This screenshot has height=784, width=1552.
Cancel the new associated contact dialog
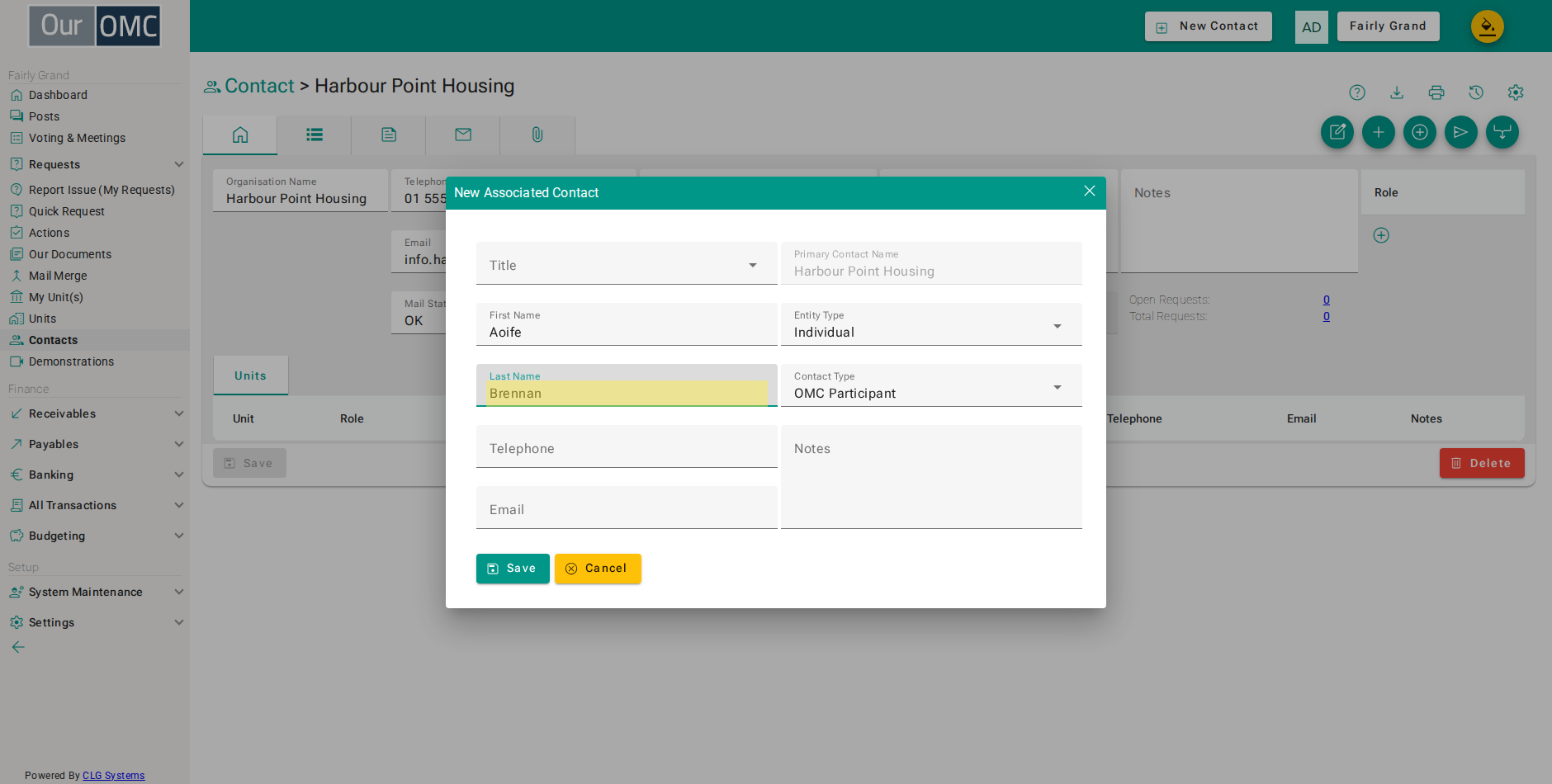[598, 569]
